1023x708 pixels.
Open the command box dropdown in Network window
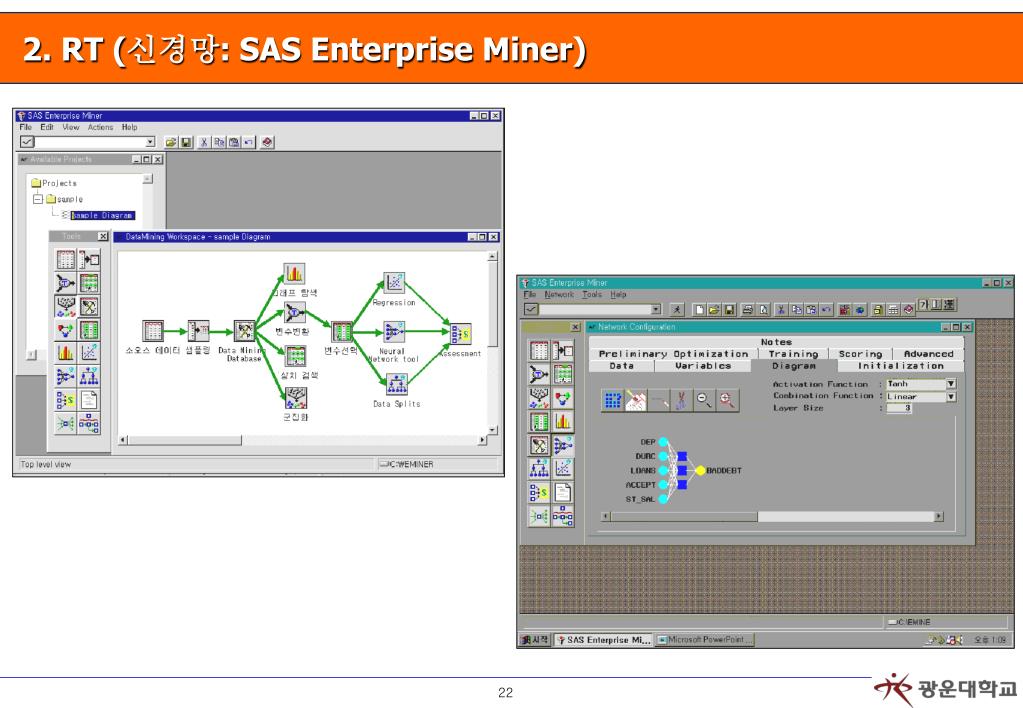tap(656, 309)
